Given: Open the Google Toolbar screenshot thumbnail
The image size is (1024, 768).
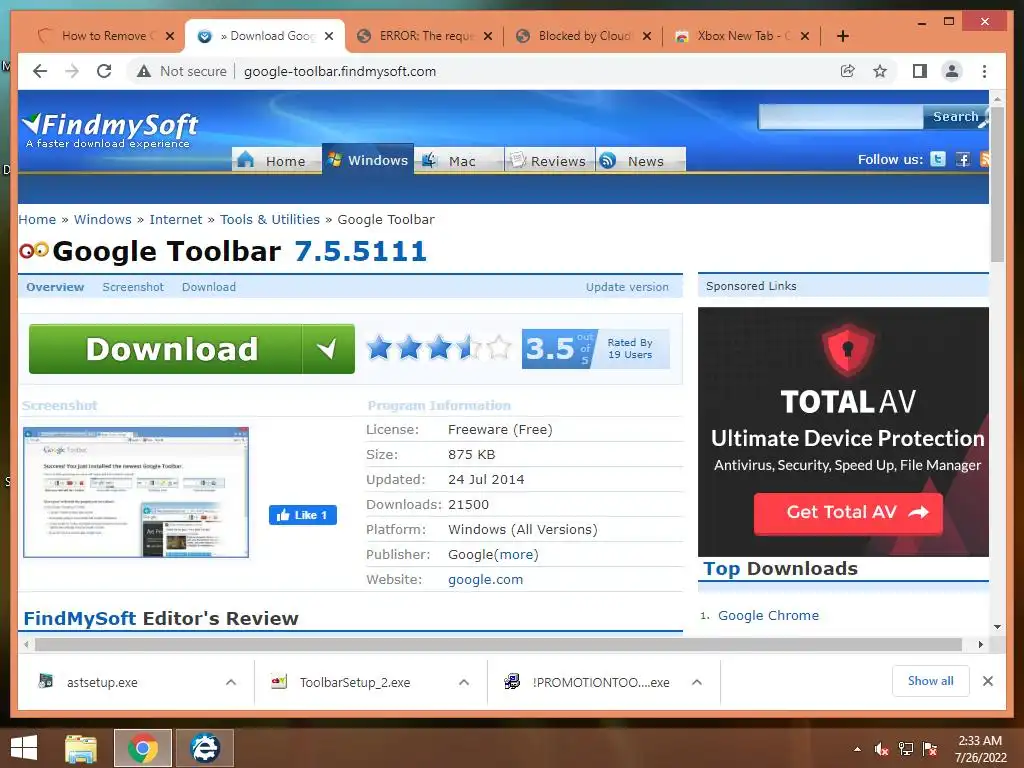Looking at the screenshot, I should [x=136, y=492].
